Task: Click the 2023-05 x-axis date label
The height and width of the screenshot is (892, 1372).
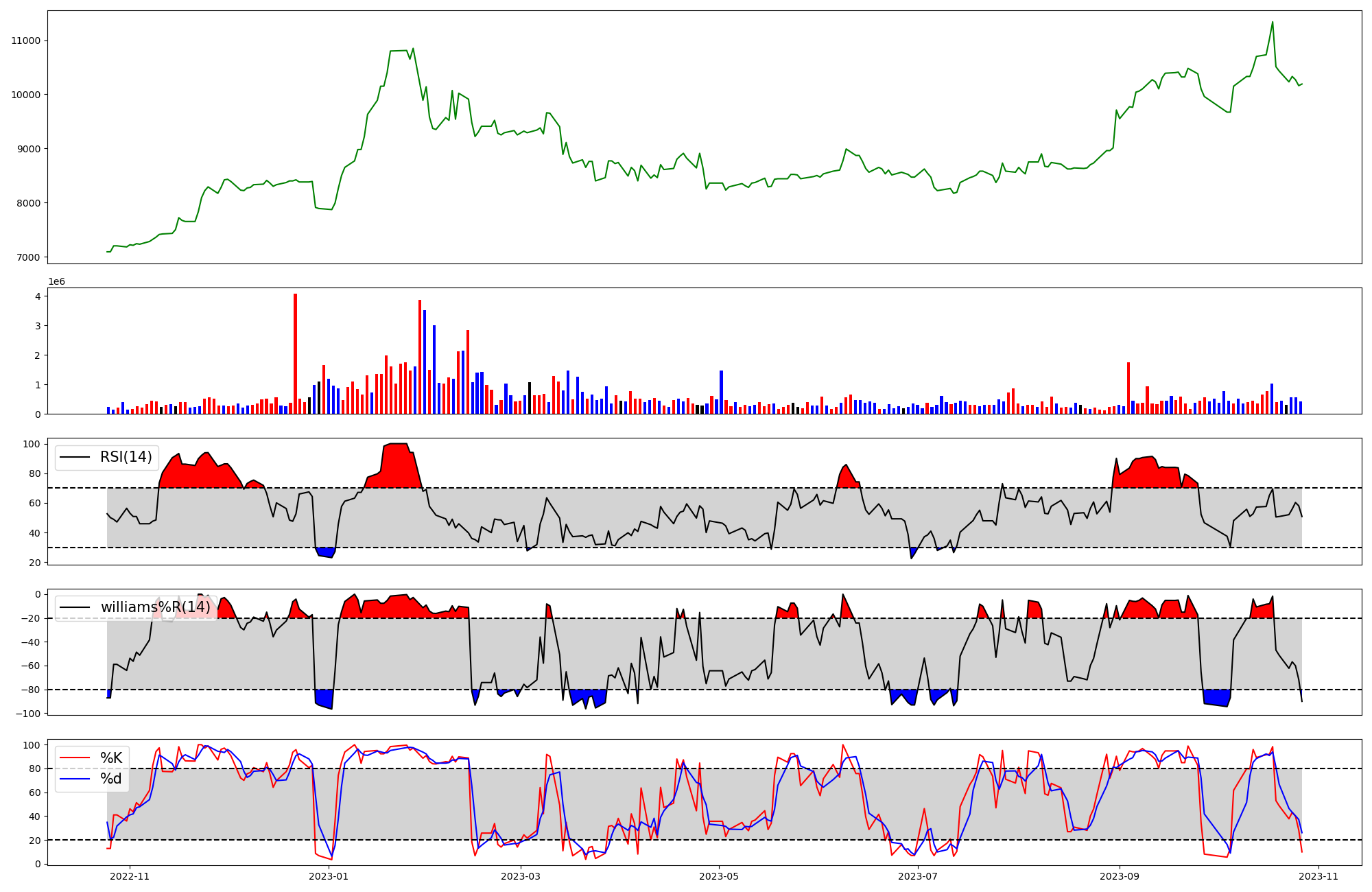Action: pyautogui.click(x=719, y=876)
